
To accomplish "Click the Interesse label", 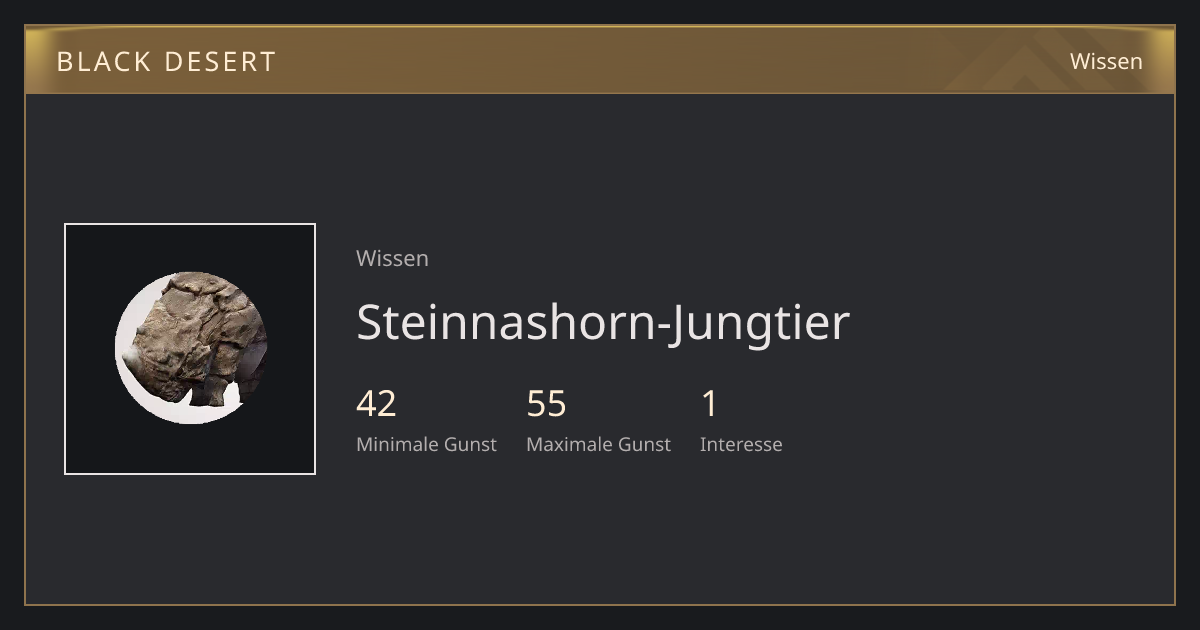I will (x=741, y=444).
